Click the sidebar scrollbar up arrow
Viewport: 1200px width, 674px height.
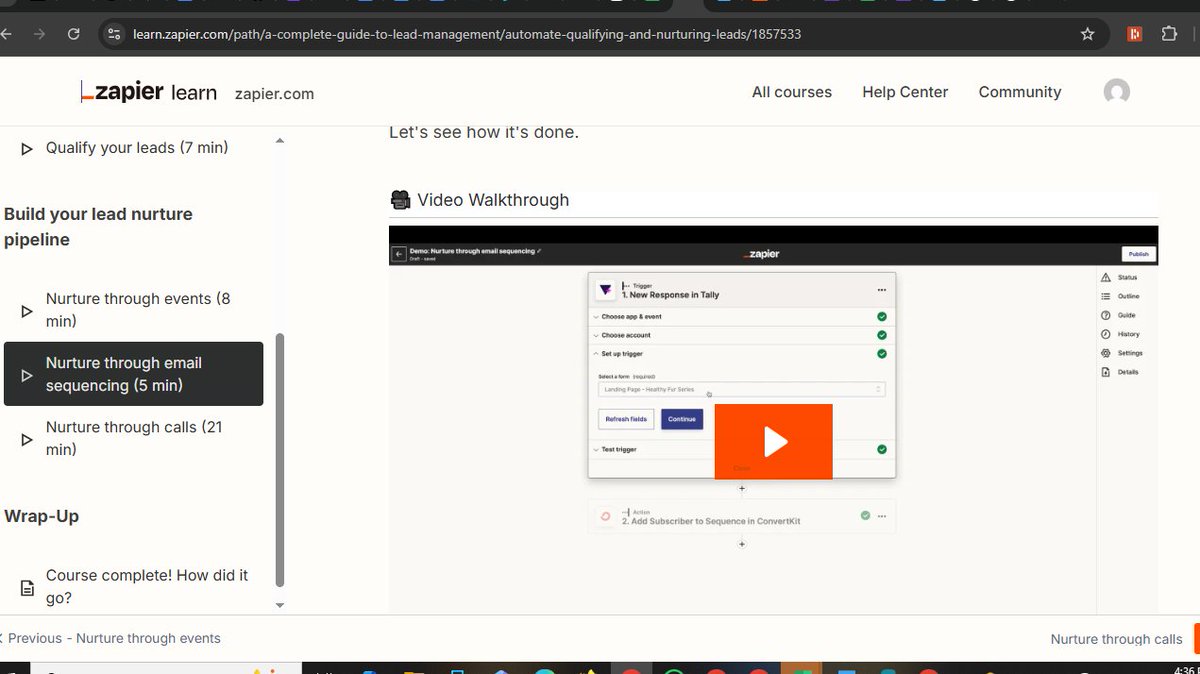tap(280, 141)
